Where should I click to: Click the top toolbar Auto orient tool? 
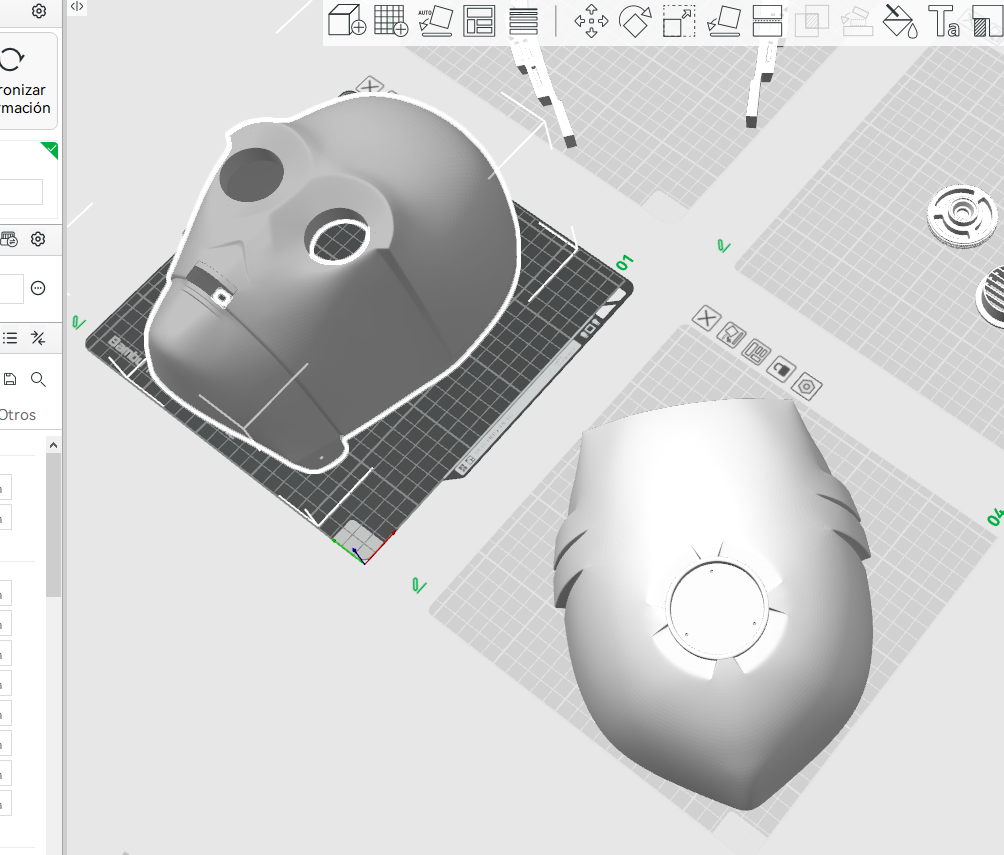tap(435, 20)
